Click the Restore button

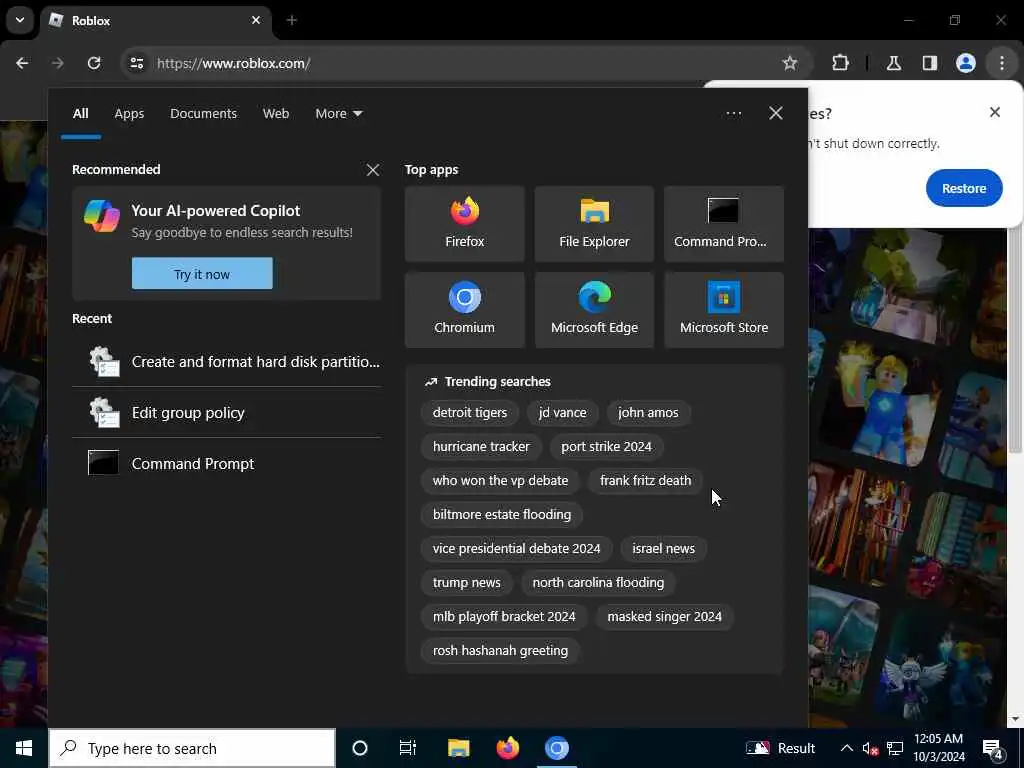click(964, 188)
